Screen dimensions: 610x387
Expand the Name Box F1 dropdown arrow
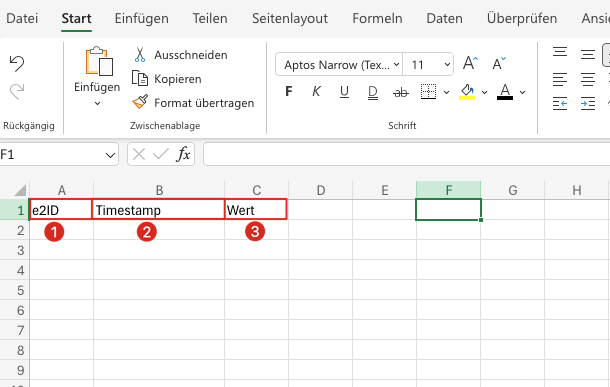coord(110,155)
